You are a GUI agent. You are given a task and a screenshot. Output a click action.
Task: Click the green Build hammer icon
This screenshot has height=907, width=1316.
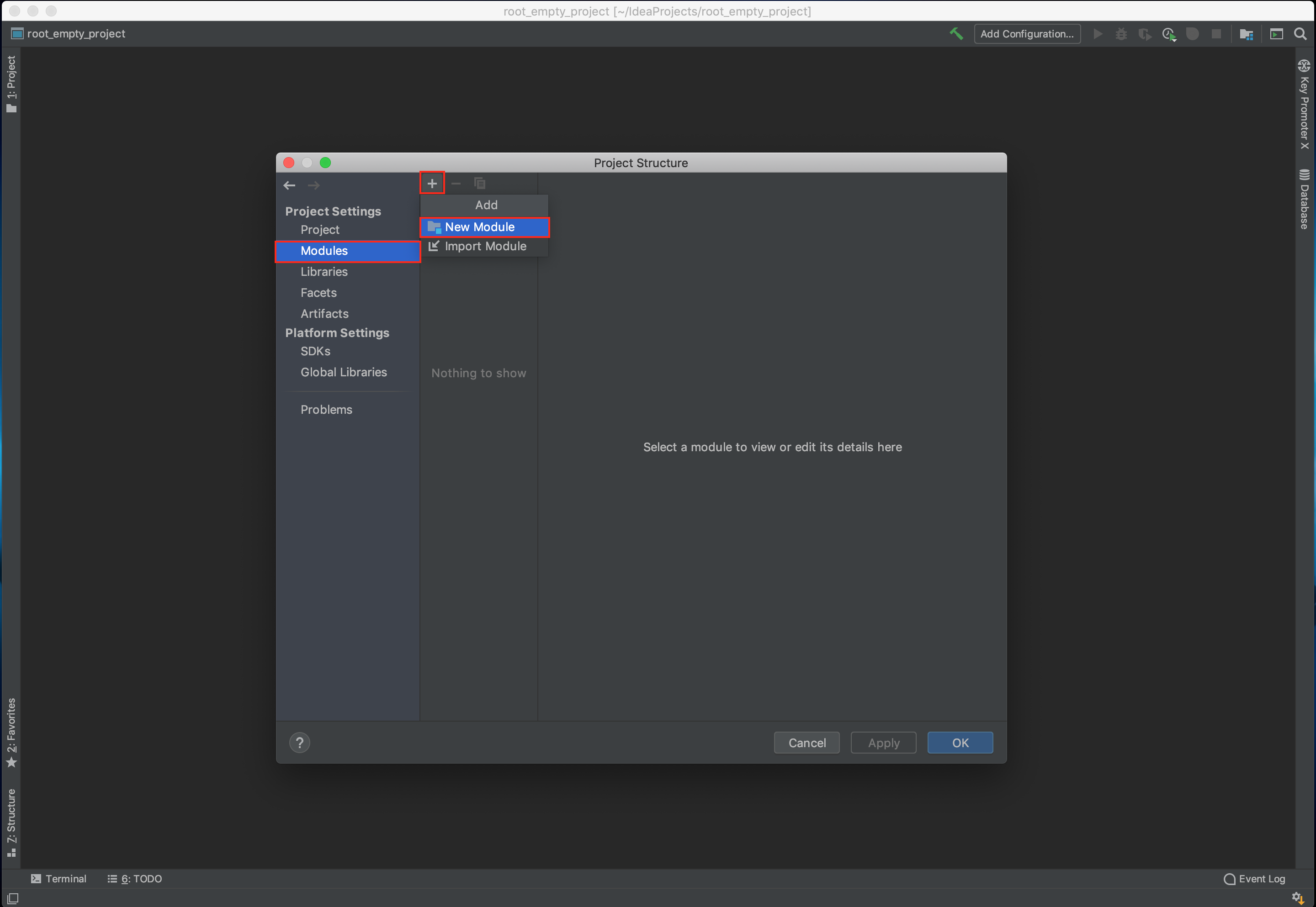coord(956,33)
